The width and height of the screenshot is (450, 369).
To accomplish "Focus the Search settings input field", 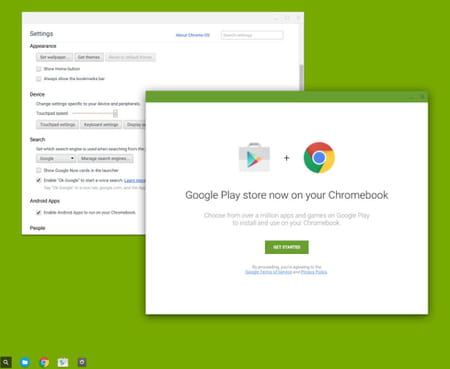I will pos(252,35).
